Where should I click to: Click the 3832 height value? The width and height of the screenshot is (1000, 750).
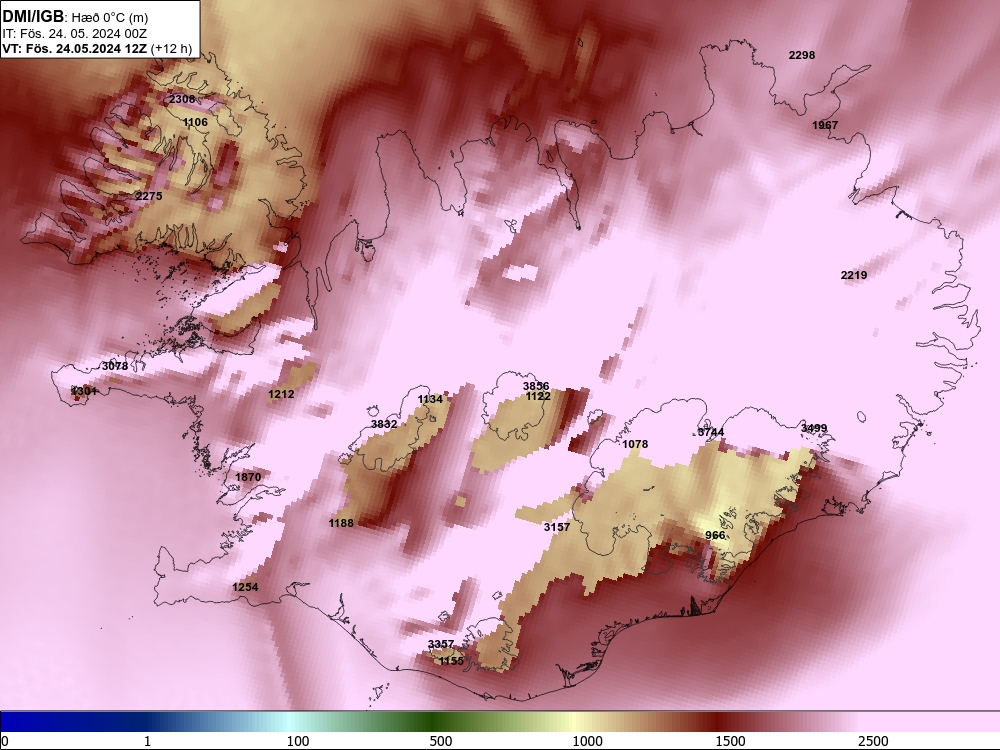384,424
